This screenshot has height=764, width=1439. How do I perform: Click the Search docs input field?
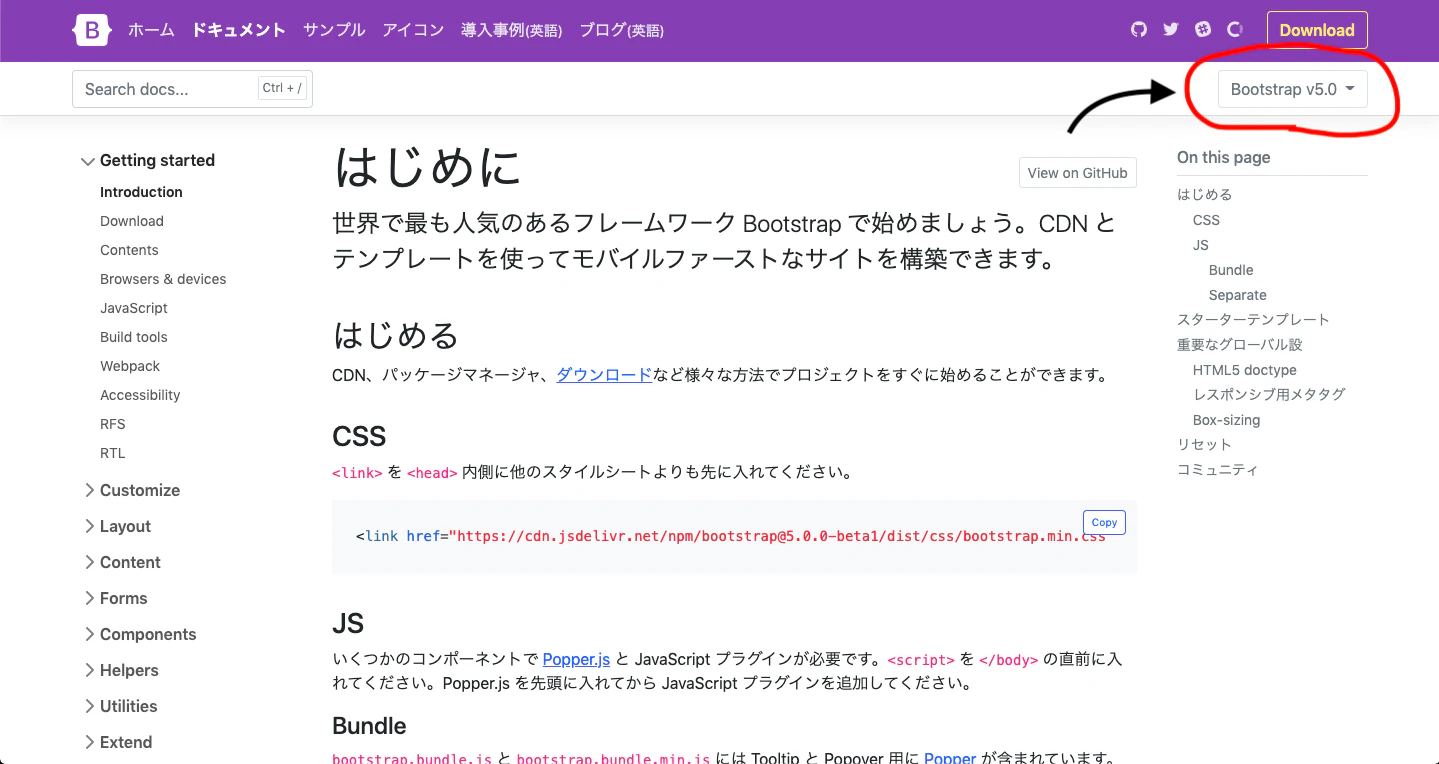[x=170, y=88]
